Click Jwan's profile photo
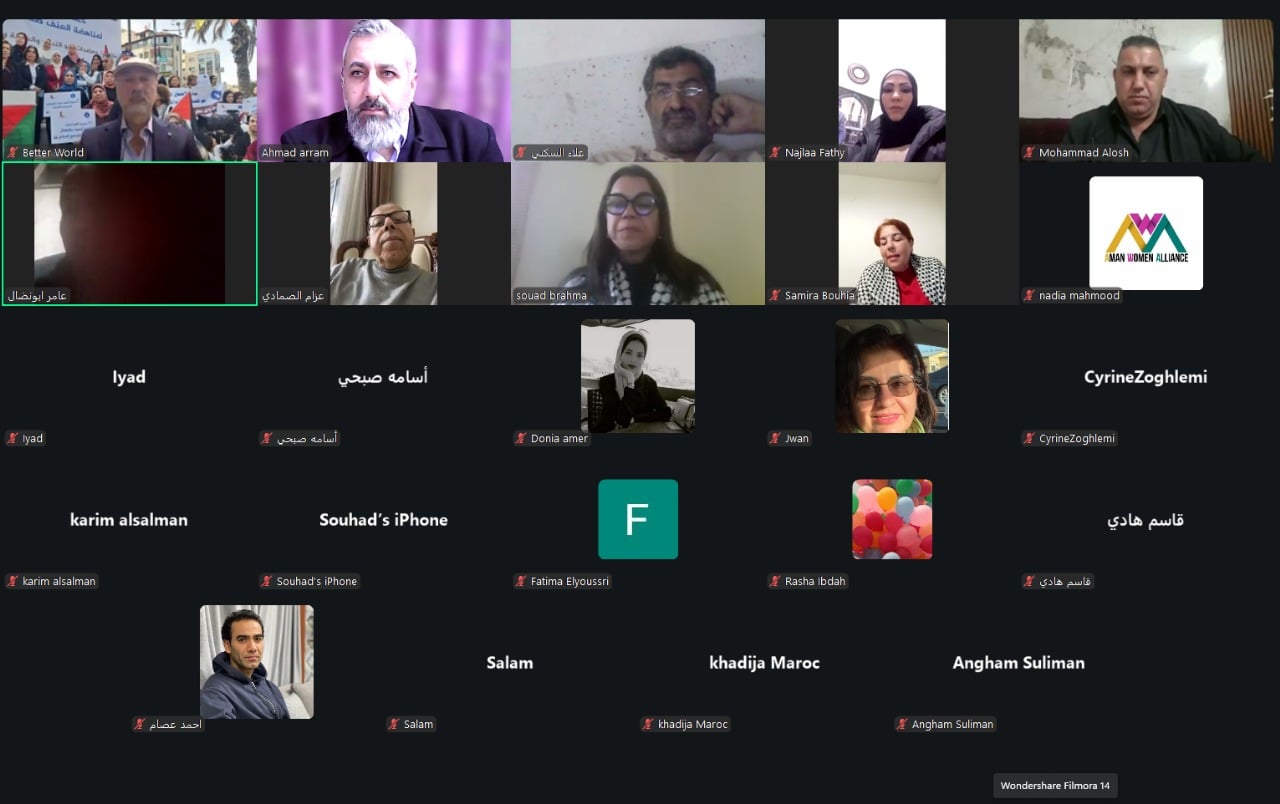This screenshot has height=804, width=1280. (x=892, y=376)
